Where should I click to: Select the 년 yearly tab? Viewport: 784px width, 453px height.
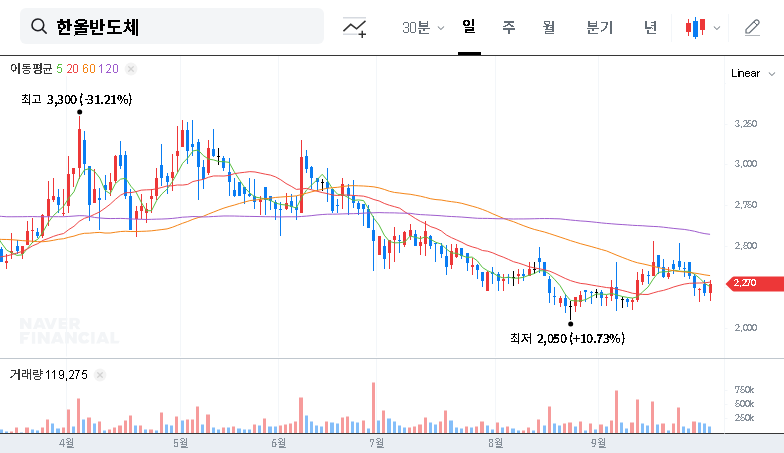(650, 27)
